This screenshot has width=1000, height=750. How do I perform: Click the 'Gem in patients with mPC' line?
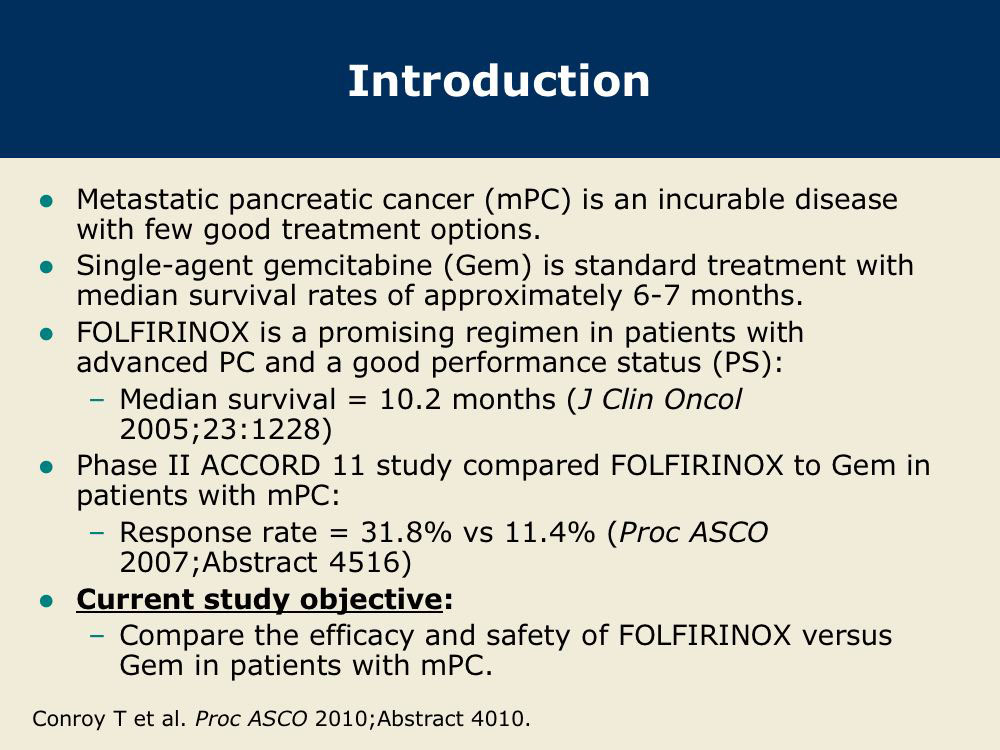pos(306,666)
